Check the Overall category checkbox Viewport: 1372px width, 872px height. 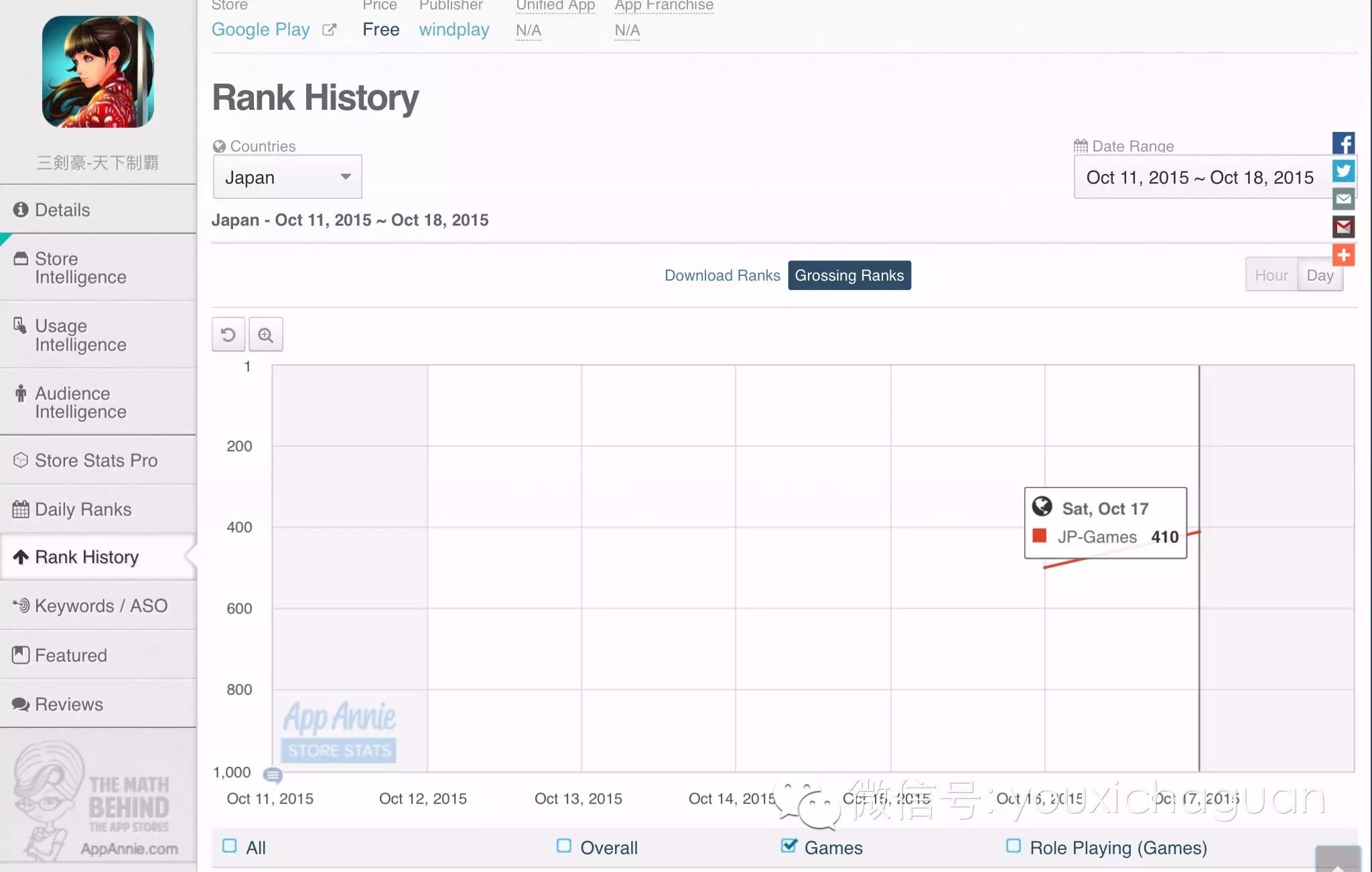tap(564, 846)
